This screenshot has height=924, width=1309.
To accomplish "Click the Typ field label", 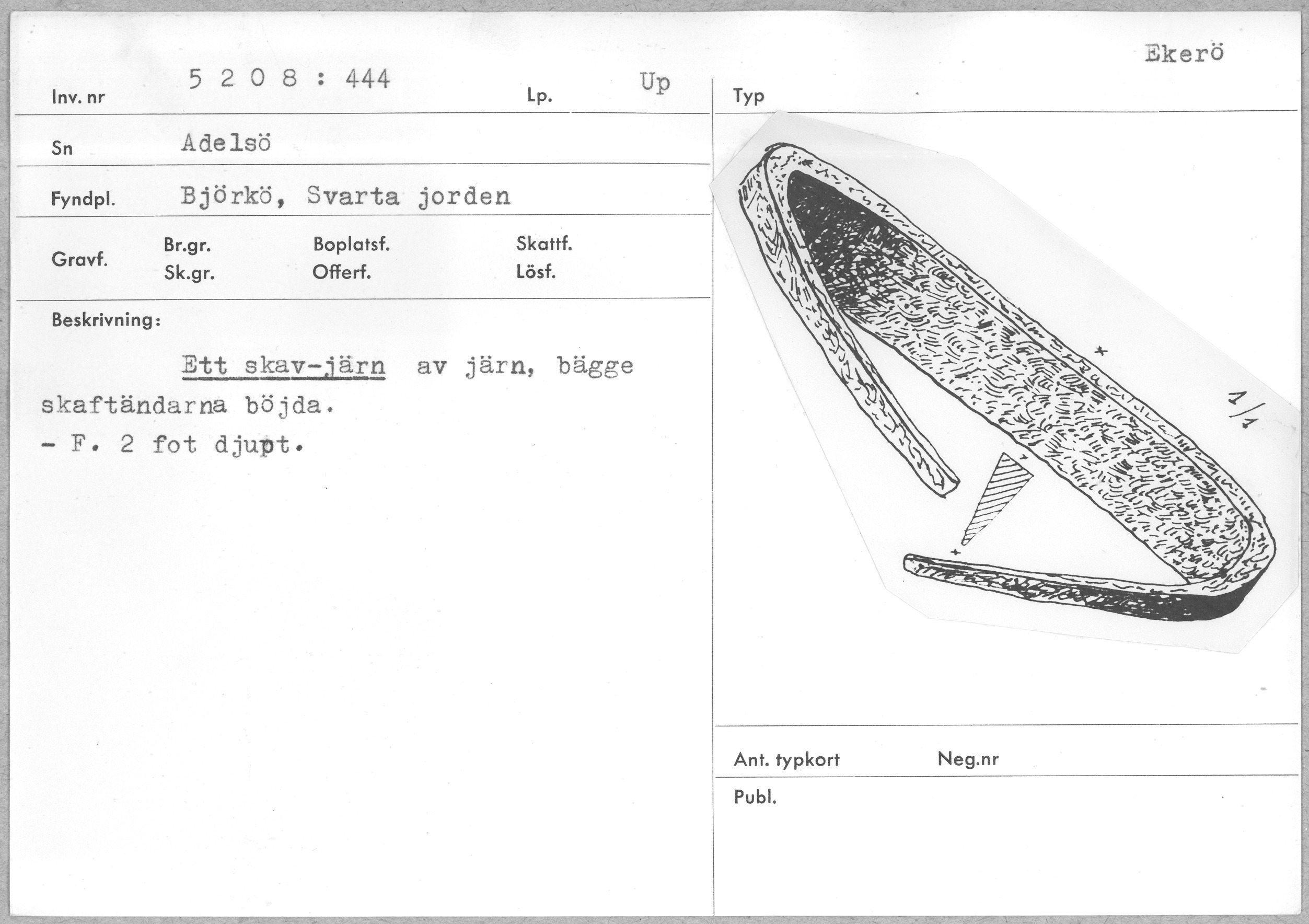I will (x=749, y=96).
